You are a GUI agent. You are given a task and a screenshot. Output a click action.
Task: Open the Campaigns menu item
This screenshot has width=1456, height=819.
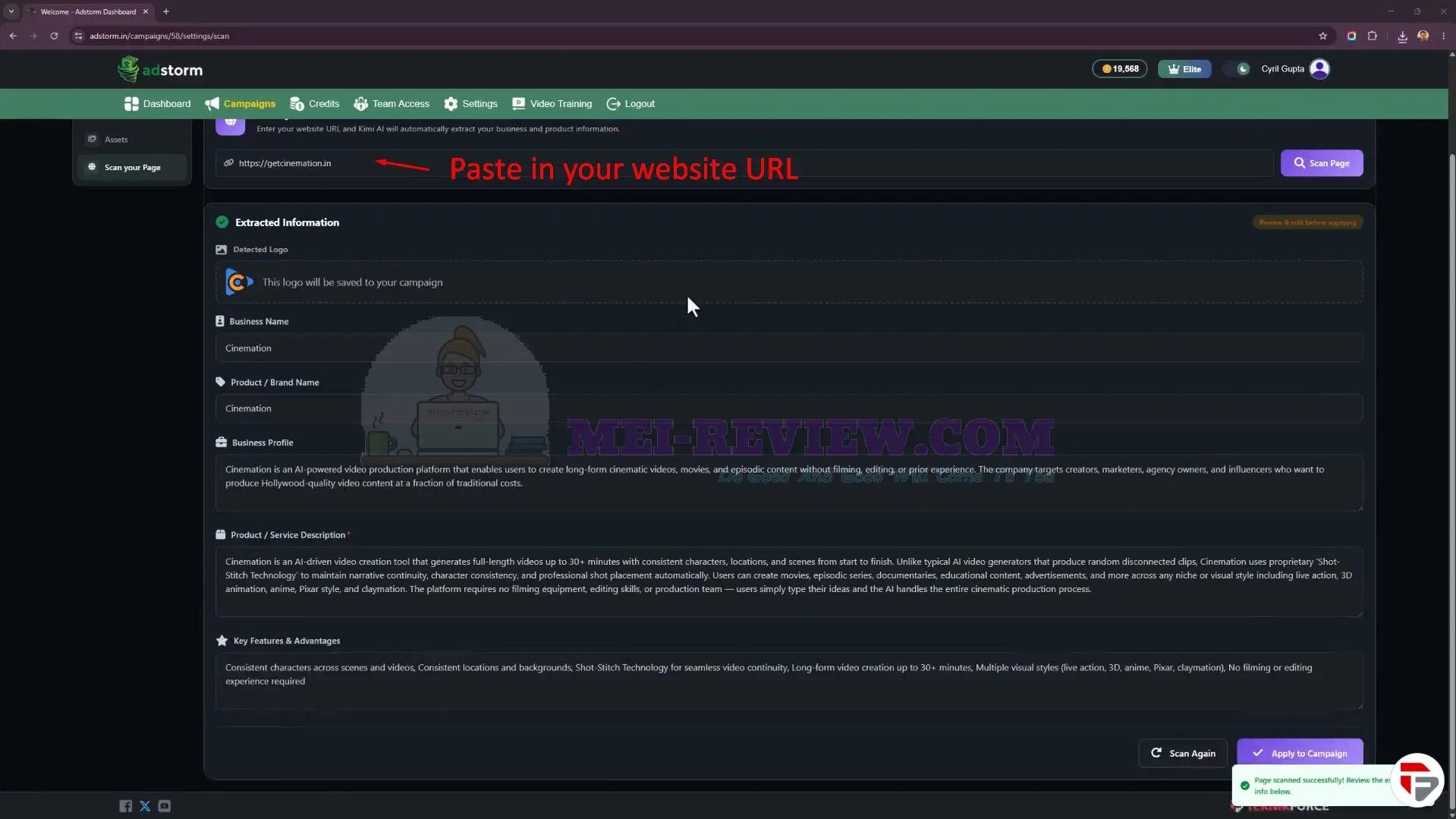[x=240, y=104]
